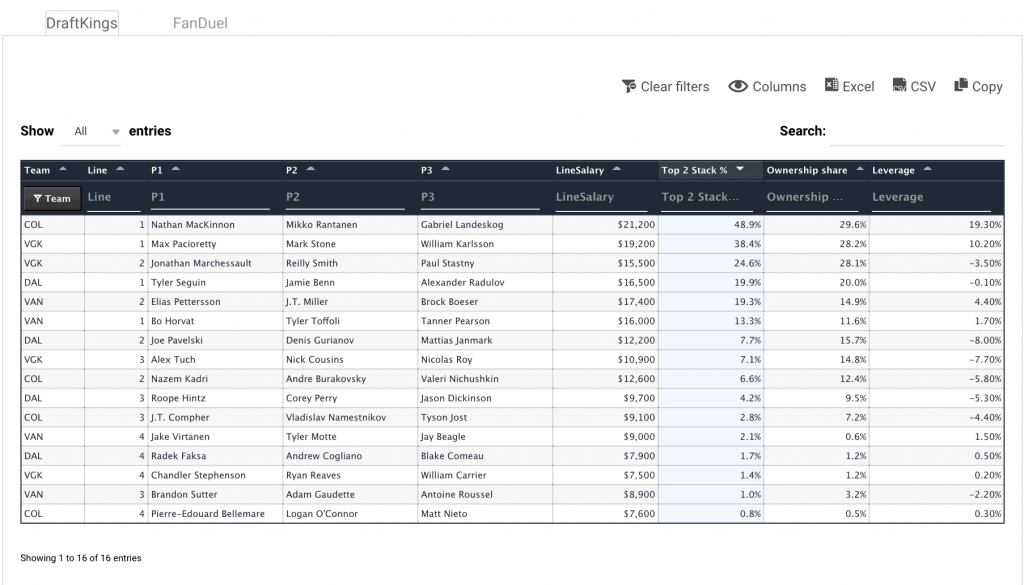Select the J.T. Compher cell
The image size is (1024, 585).
coord(215,417)
